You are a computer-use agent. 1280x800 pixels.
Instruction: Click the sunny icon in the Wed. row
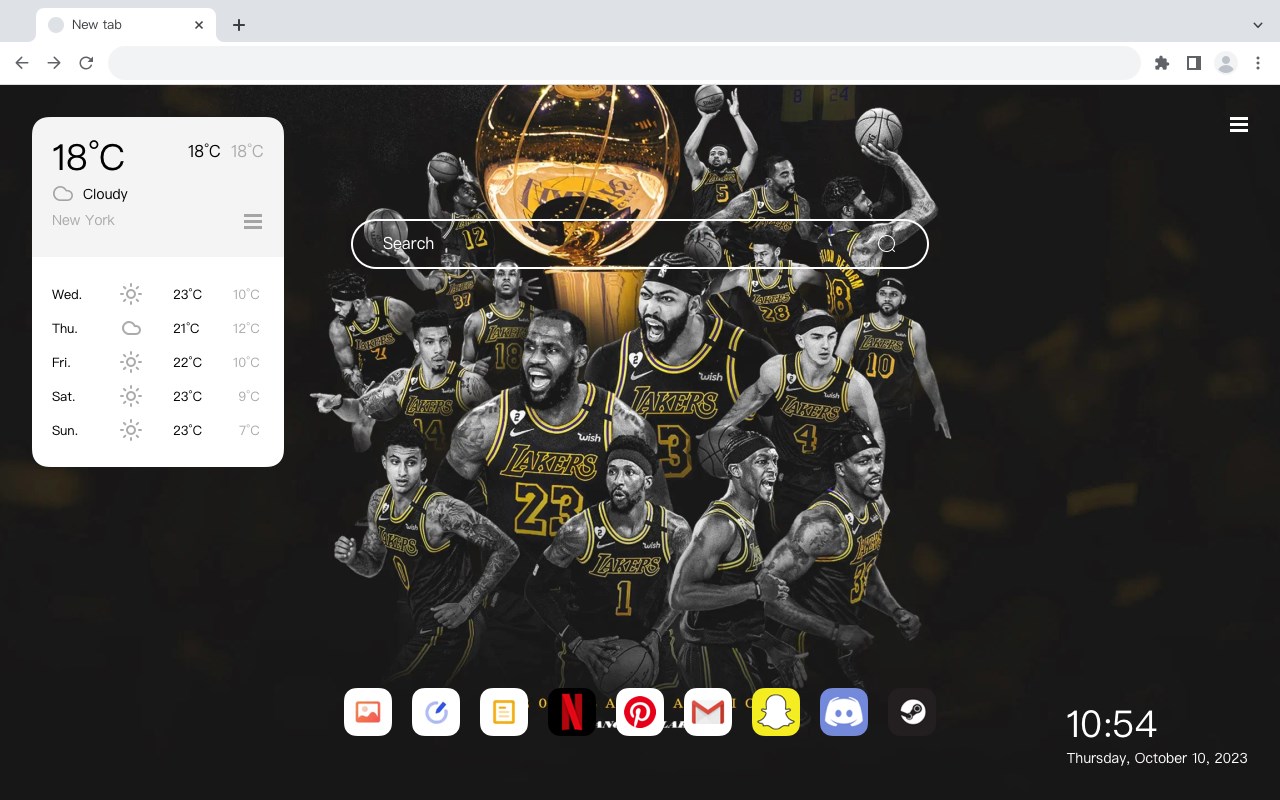coord(131,294)
